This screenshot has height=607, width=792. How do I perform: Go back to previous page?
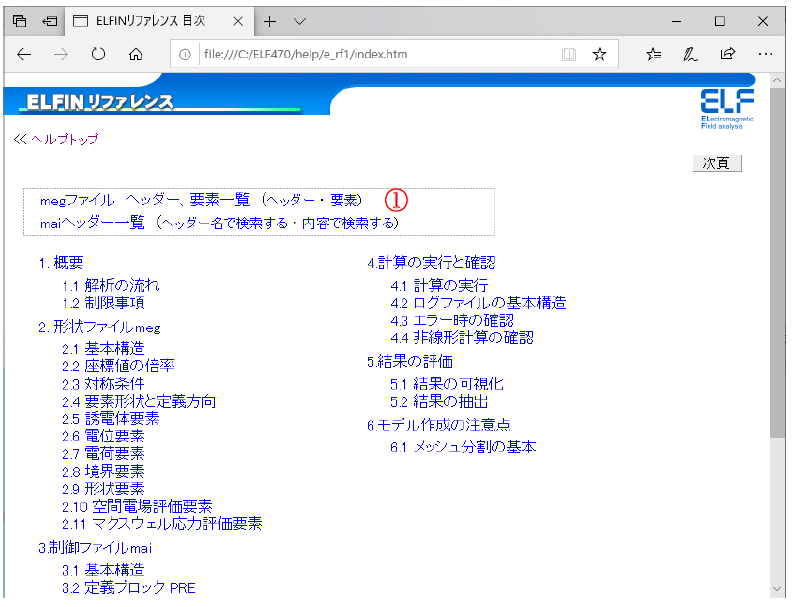(x=24, y=54)
